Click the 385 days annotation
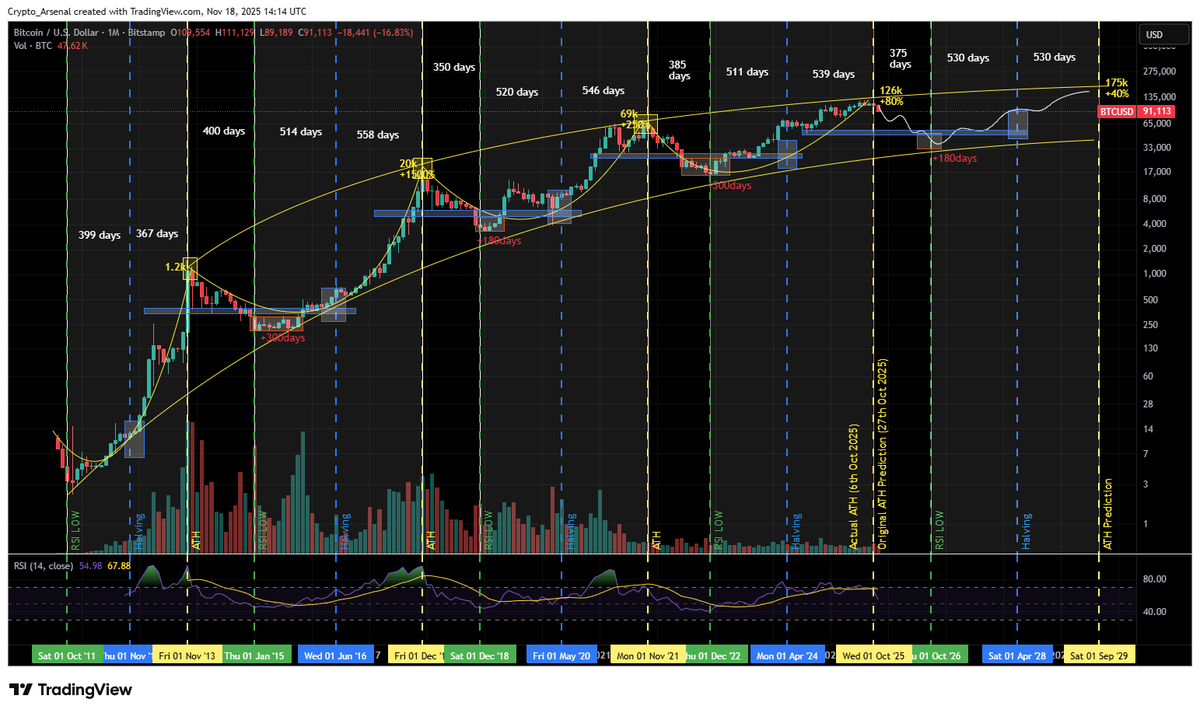The height and width of the screenshot is (713, 1200). coord(679,69)
